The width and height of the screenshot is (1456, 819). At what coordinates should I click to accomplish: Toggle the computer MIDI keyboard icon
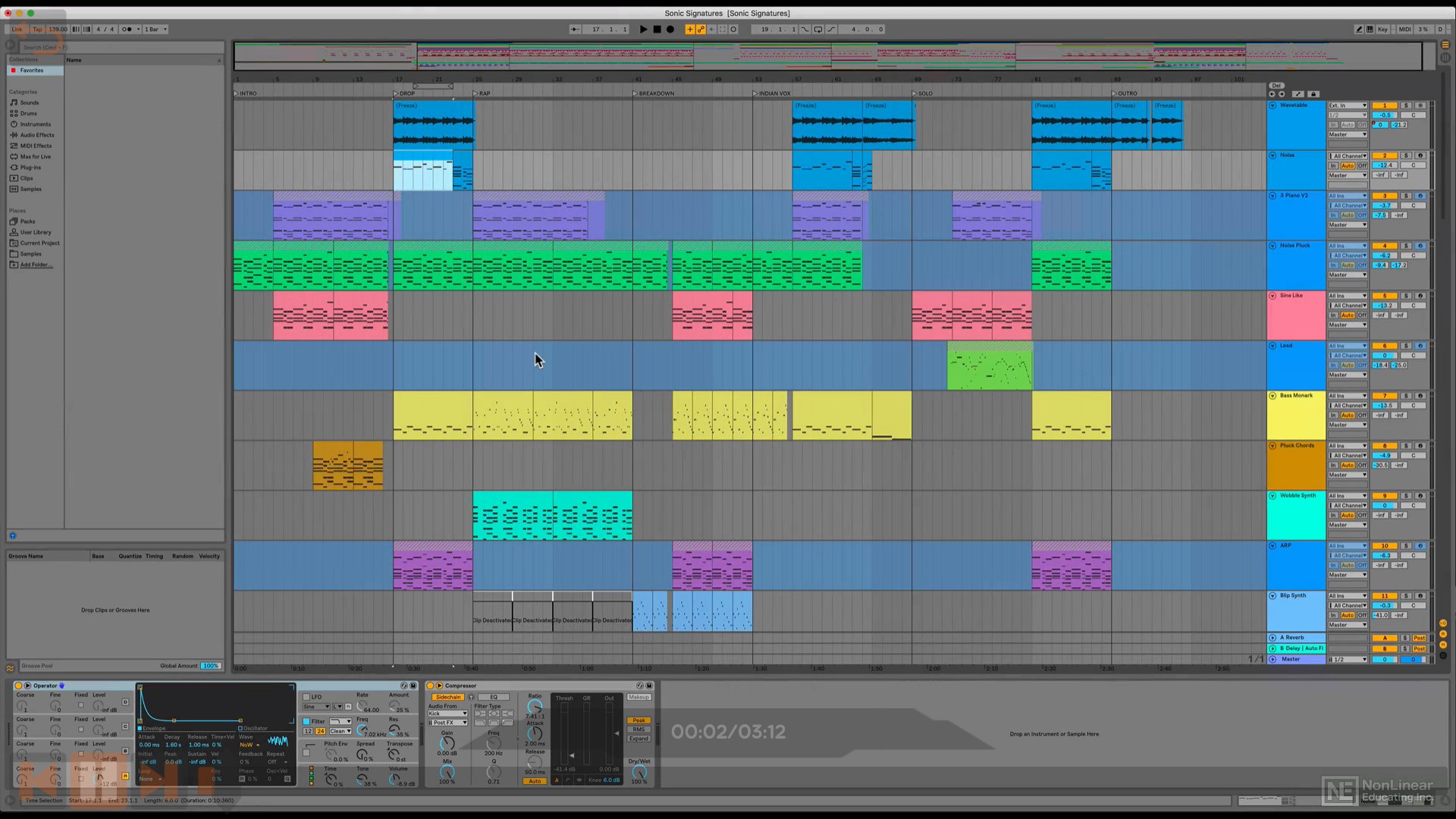point(1370,30)
